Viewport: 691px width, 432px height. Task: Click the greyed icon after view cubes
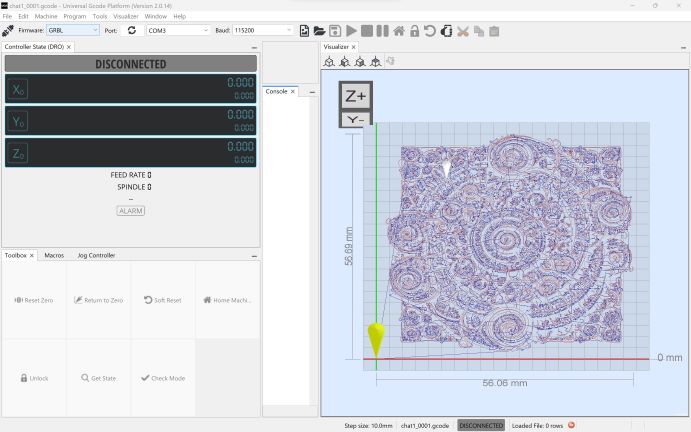click(390, 61)
